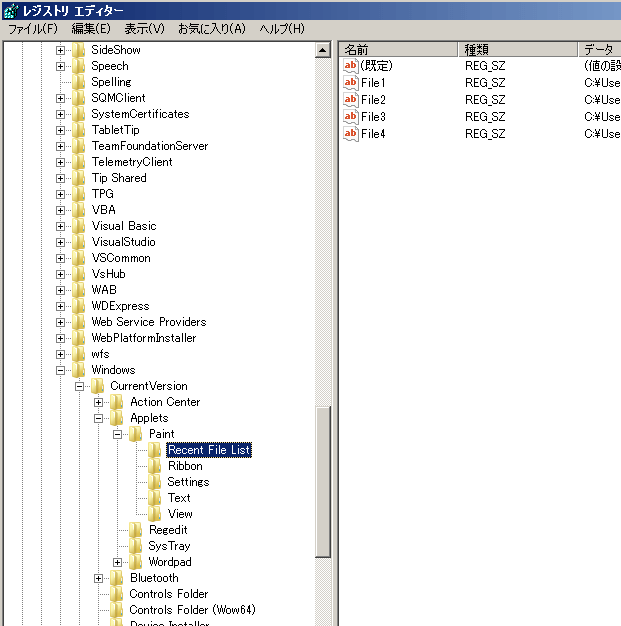The image size is (621, 626).
Task: Select the Visual Basic key
Action: (x=124, y=226)
